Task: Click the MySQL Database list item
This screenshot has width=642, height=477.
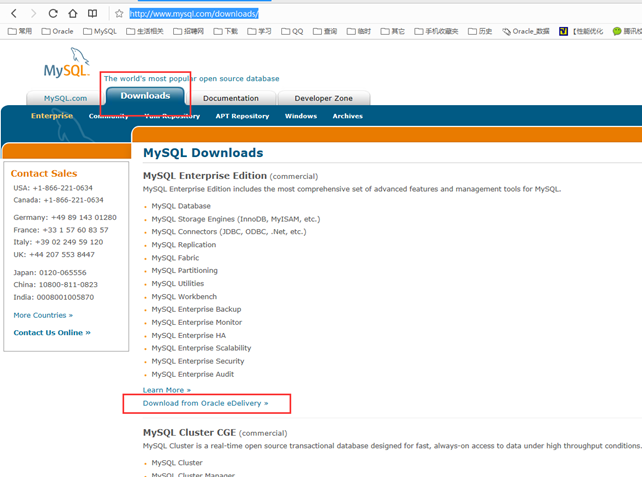Action: pyautogui.click(x=181, y=206)
